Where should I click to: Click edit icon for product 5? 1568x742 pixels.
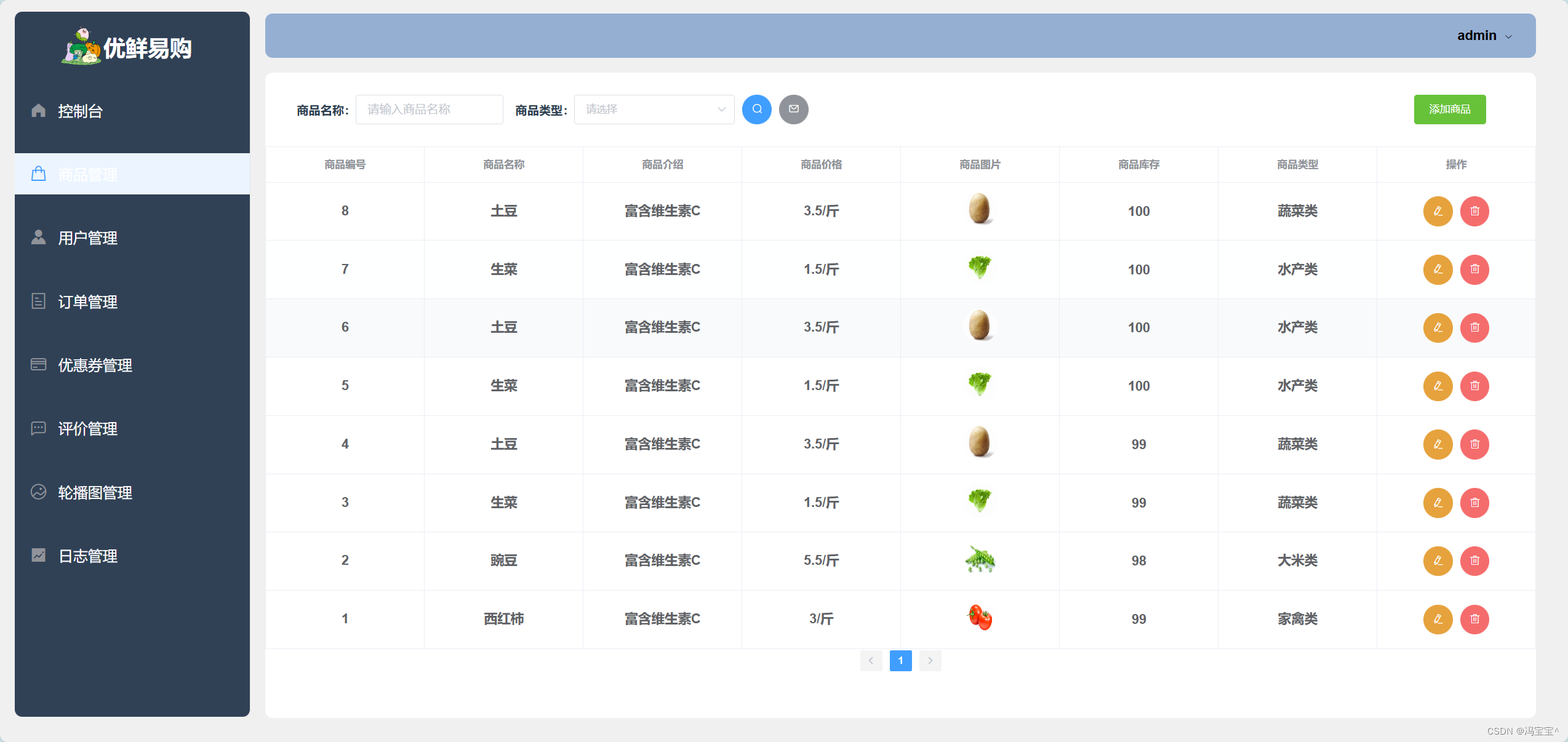pos(1438,386)
